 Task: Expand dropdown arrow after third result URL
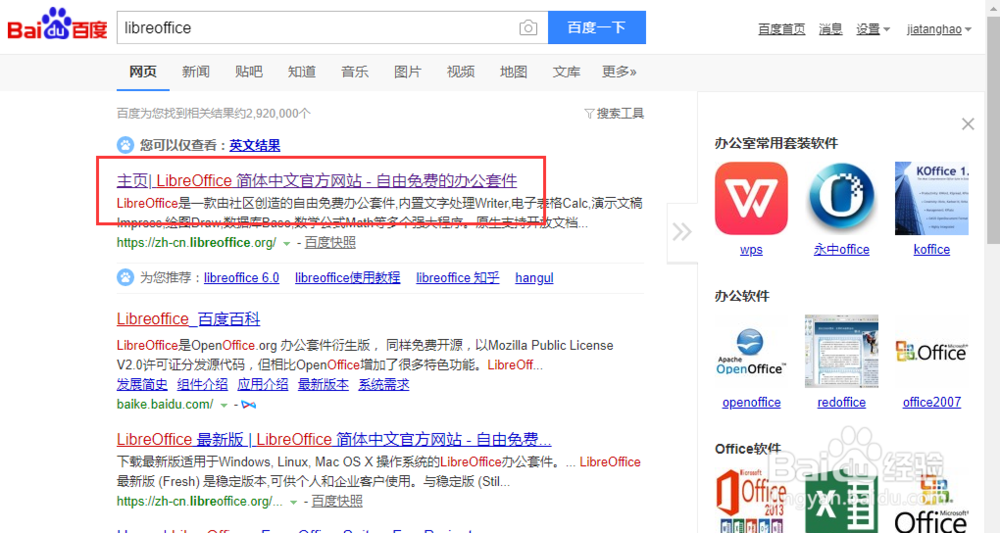(293, 502)
